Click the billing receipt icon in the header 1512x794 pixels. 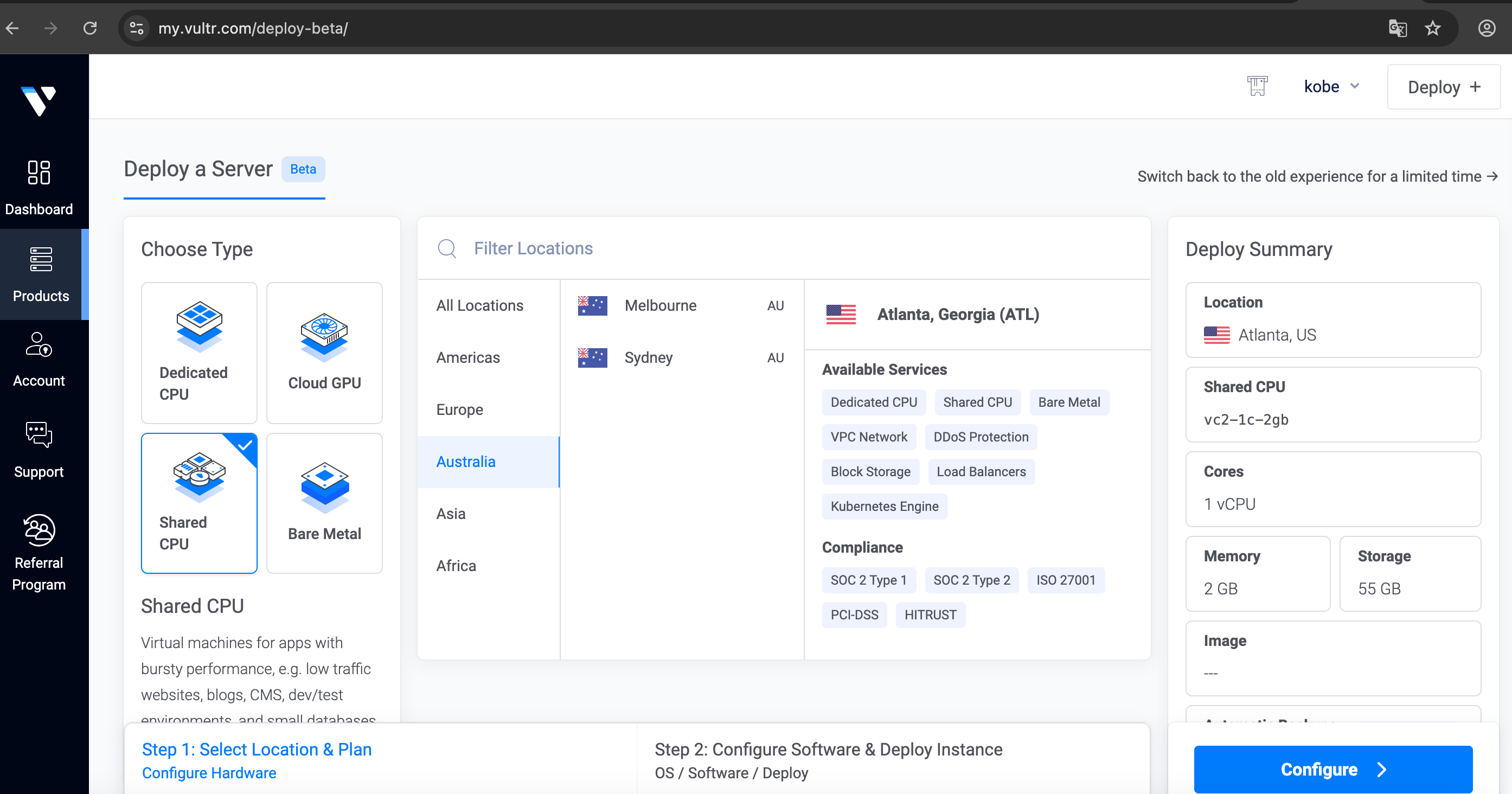(x=1257, y=86)
